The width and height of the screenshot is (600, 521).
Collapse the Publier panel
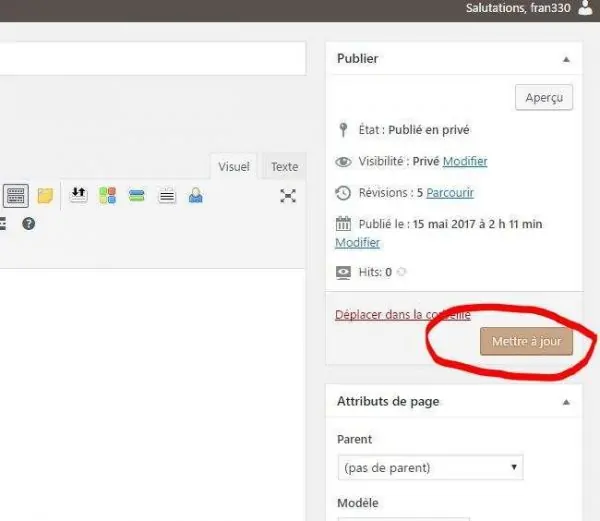pos(566,59)
